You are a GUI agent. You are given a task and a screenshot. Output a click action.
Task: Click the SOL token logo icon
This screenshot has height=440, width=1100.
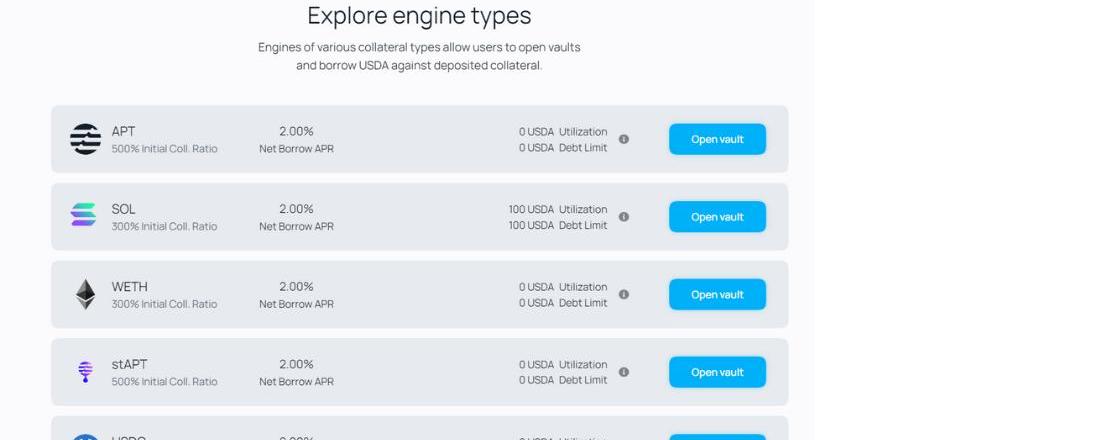(84, 215)
